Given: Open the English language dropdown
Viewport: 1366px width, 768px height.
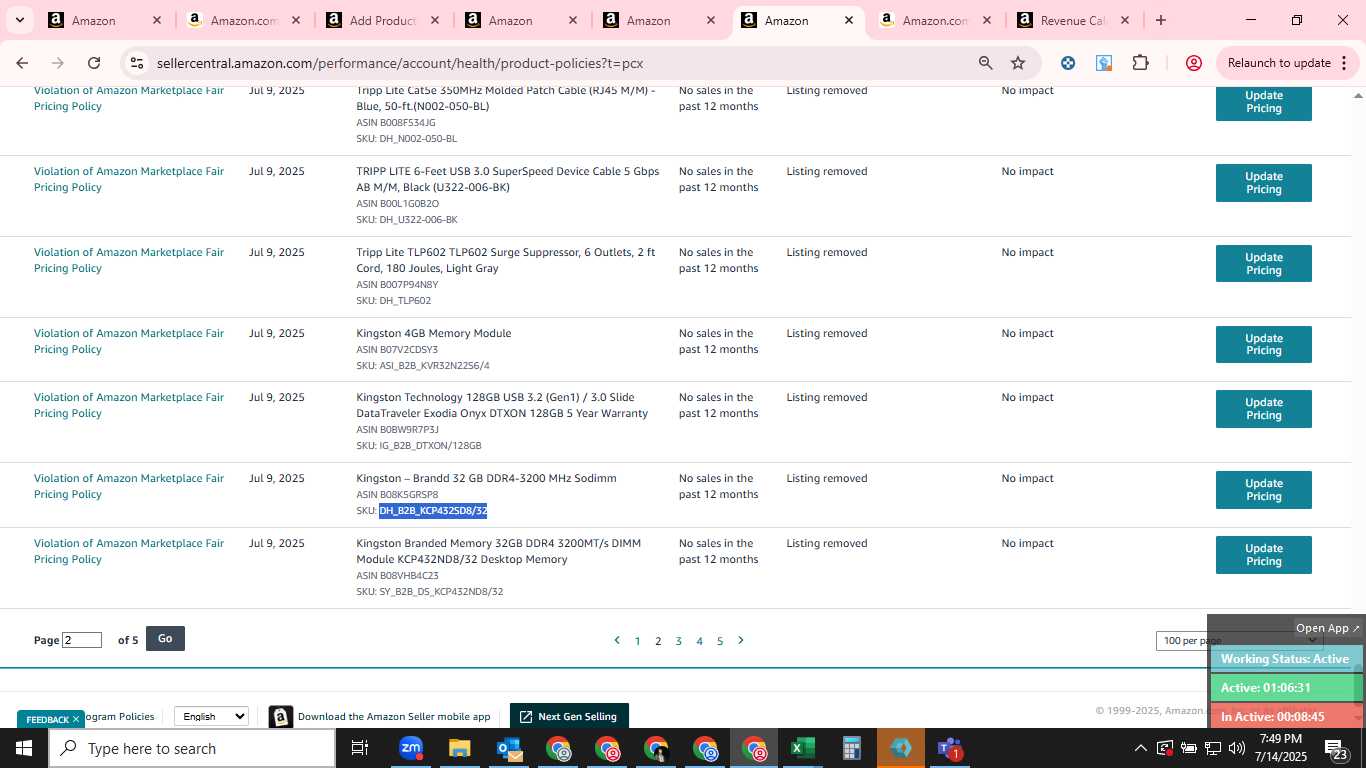Looking at the screenshot, I should pyautogui.click(x=211, y=716).
